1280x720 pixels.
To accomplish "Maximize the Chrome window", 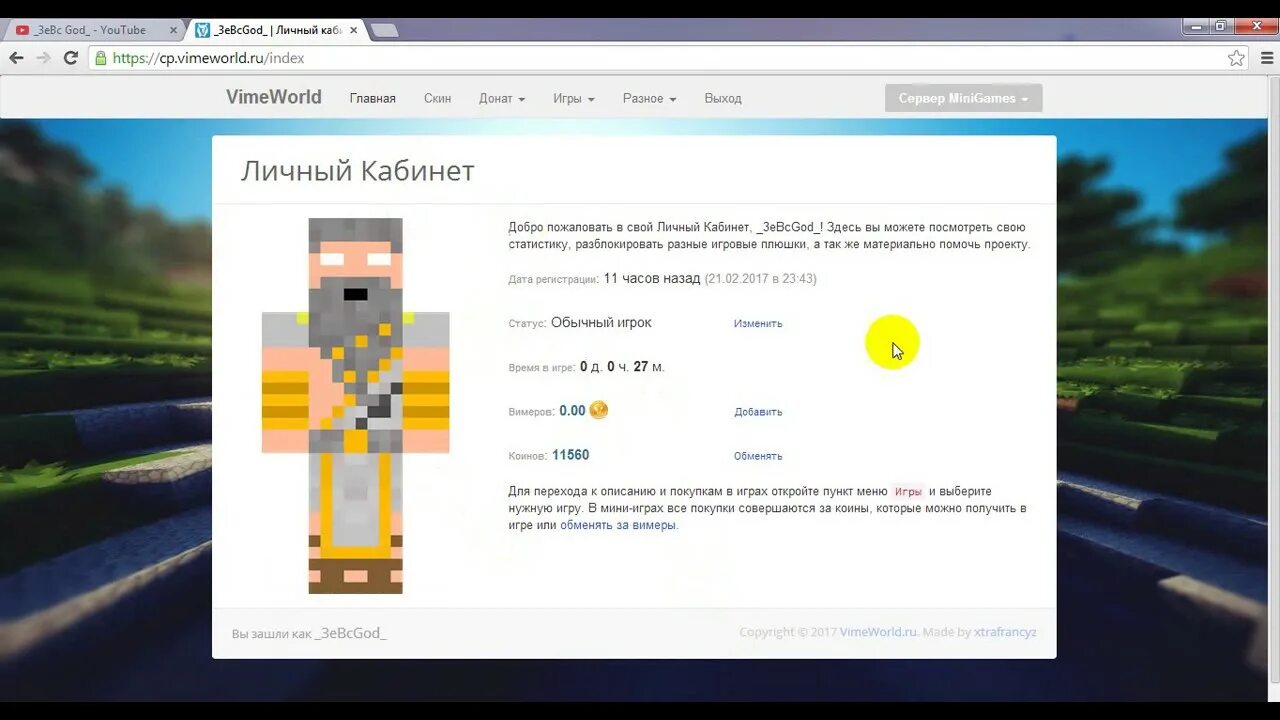I will point(1222,27).
